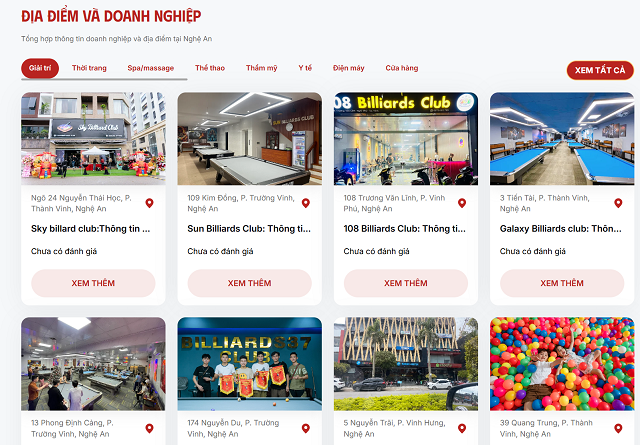The image size is (640, 445).
Task: Open the Spa/massage category tab
Action: click(x=151, y=68)
